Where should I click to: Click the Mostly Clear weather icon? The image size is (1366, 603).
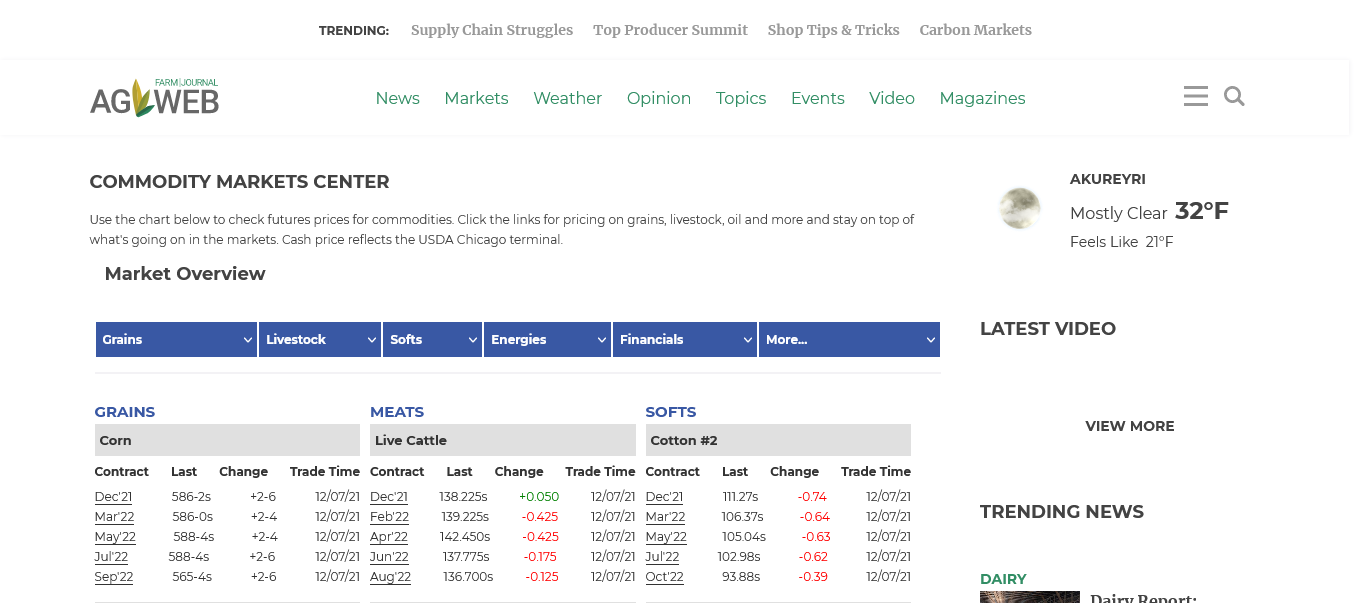coord(1020,208)
